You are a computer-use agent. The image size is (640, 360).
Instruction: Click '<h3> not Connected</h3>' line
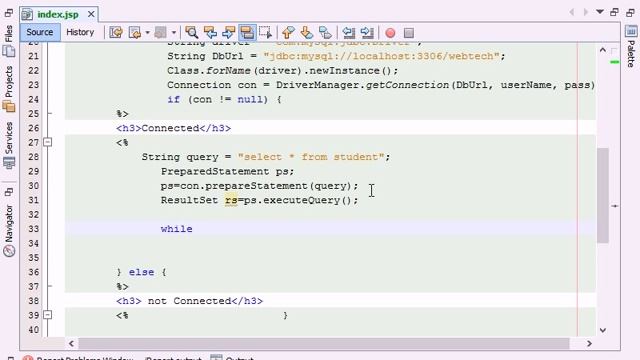click(189, 301)
